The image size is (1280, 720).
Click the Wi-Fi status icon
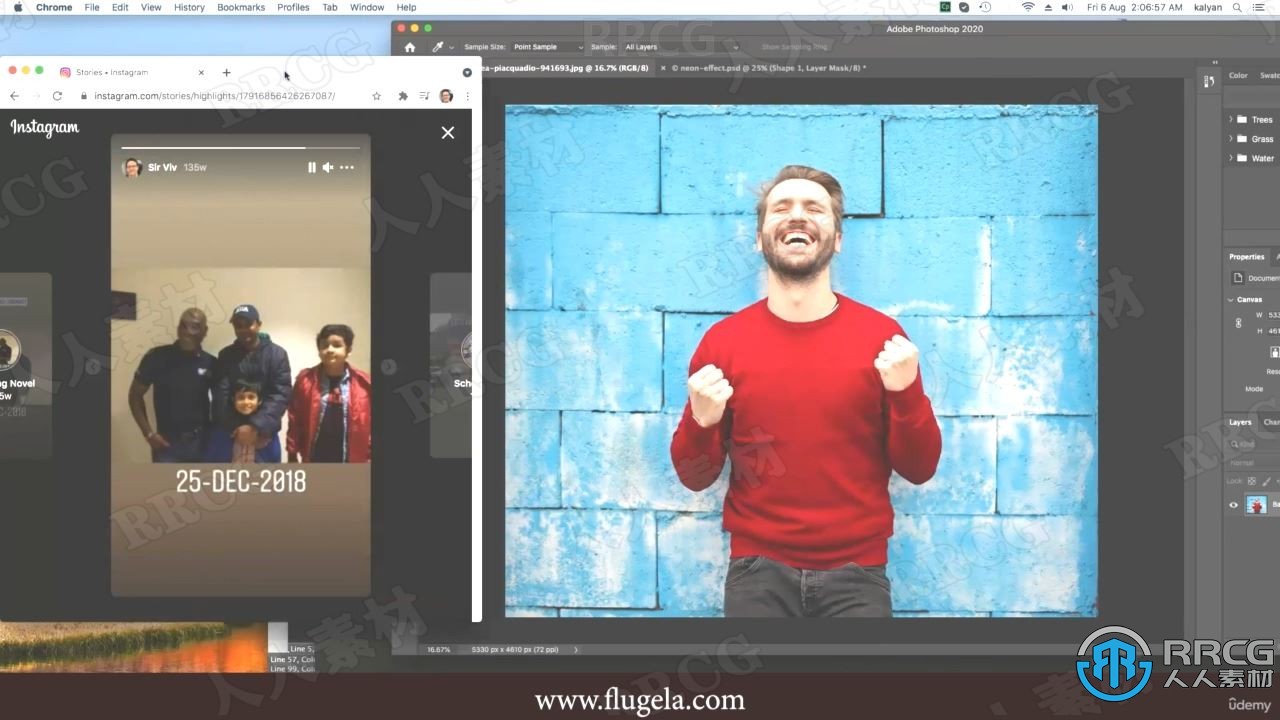pos(1028,7)
